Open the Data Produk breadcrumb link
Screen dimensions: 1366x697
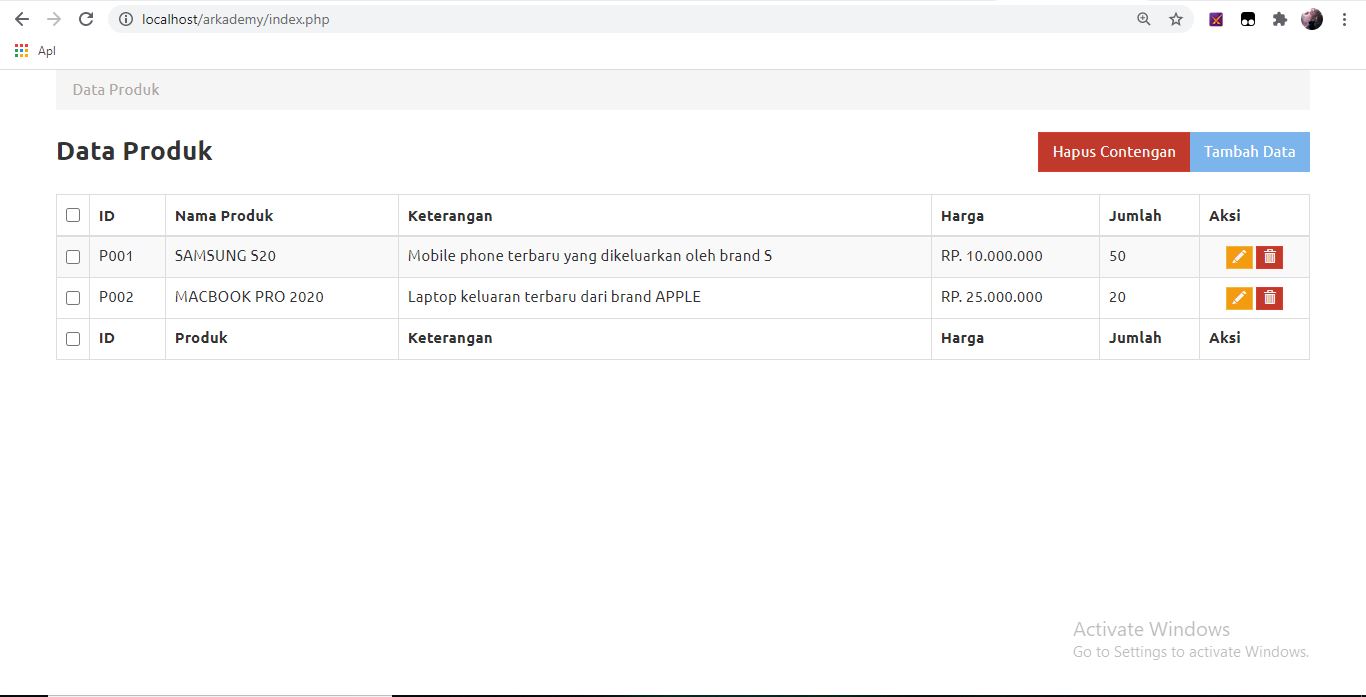pyautogui.click(x=115, y=89)
